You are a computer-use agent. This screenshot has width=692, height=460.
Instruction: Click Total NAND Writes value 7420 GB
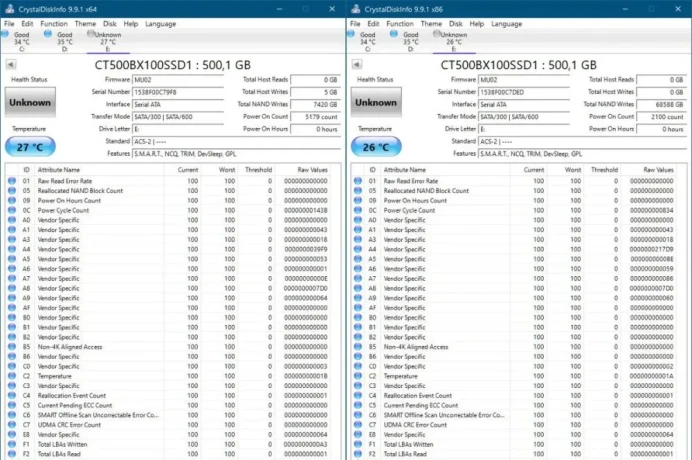[x=315, y=105]
